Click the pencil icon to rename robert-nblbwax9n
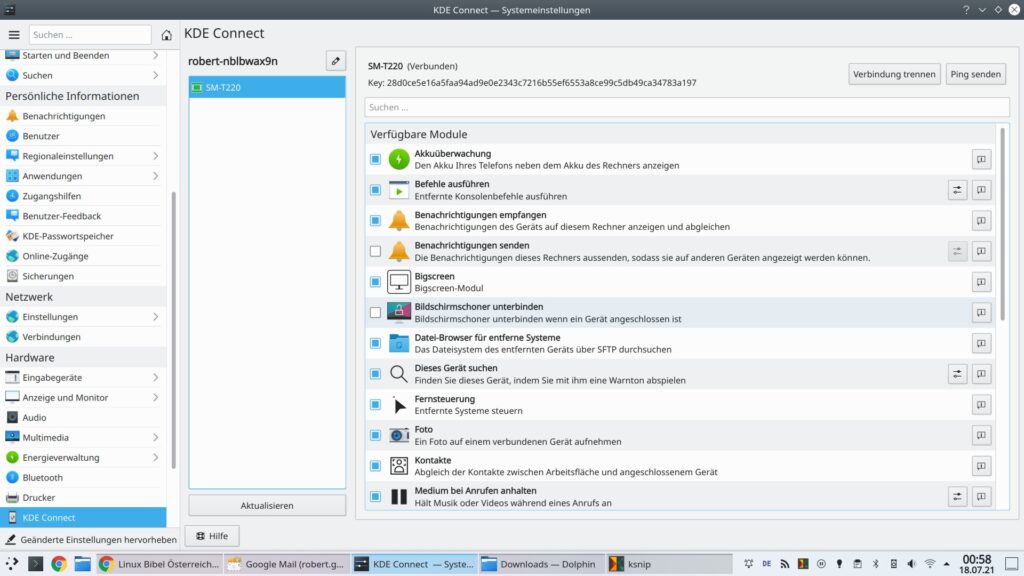 pyautogui.click(x=336, y=61)
